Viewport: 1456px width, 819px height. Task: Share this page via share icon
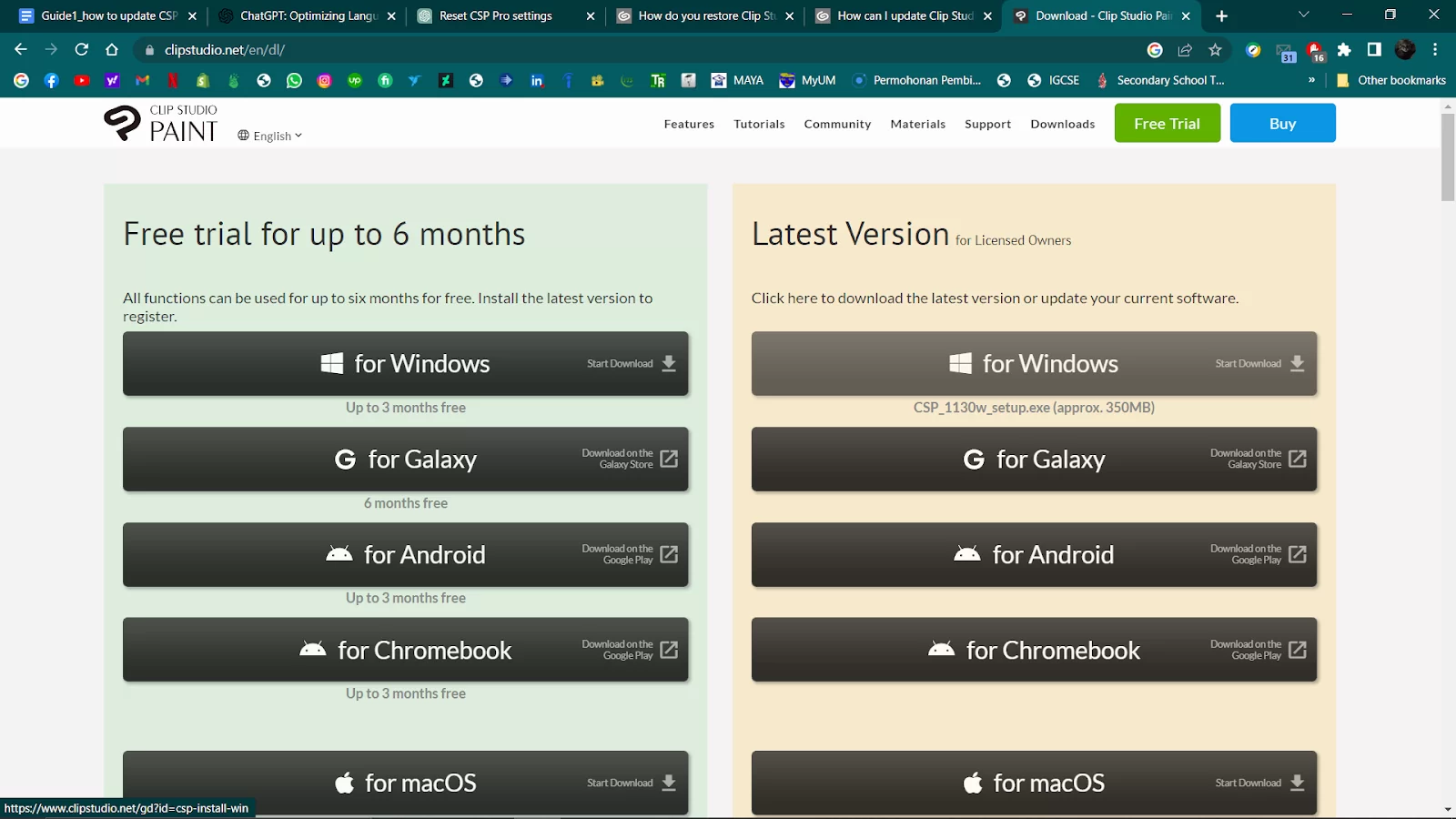(1185, 50)
